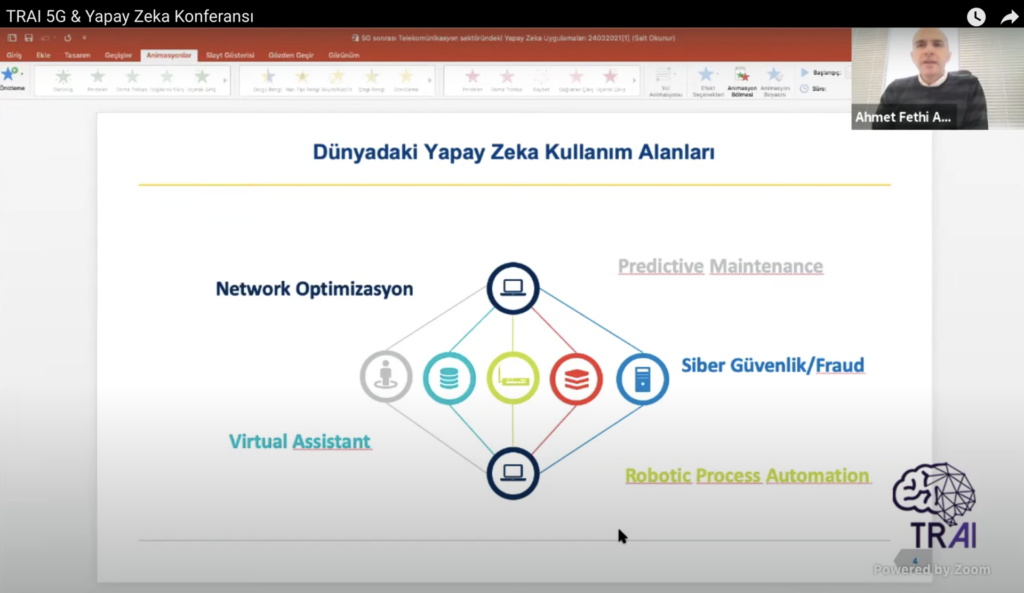Click the YouTube Share arrow icon

point(1008,17)
